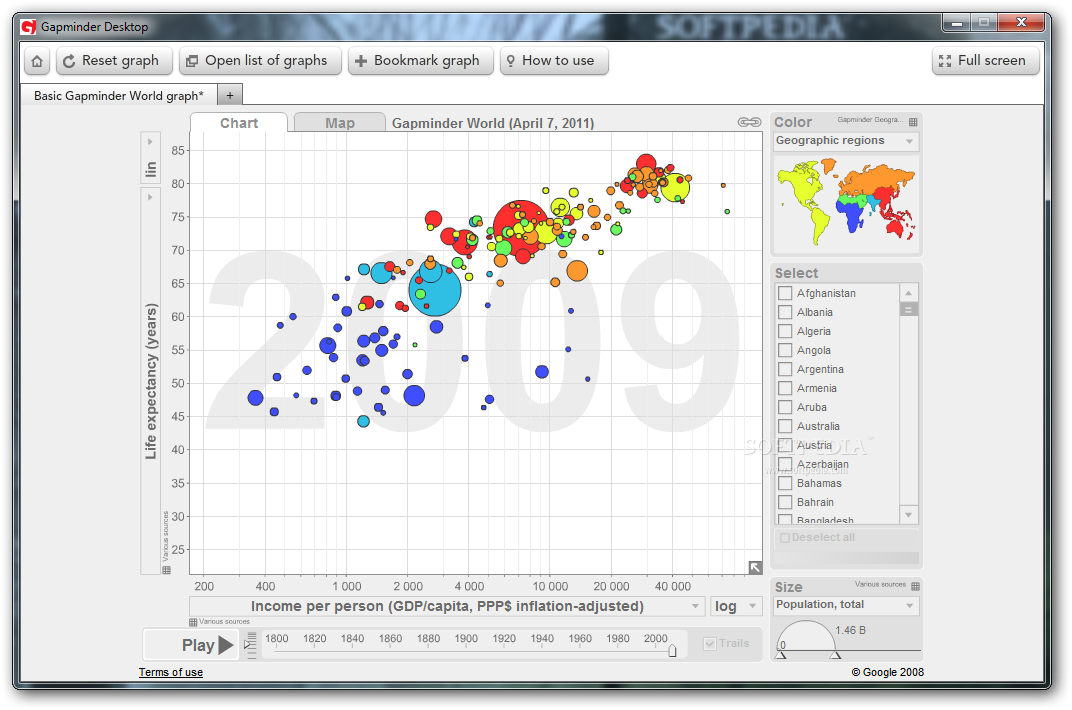This screenshot has width=1072, height=710.
Task: Switch to the Chart tab
Action: pos(239,123)
